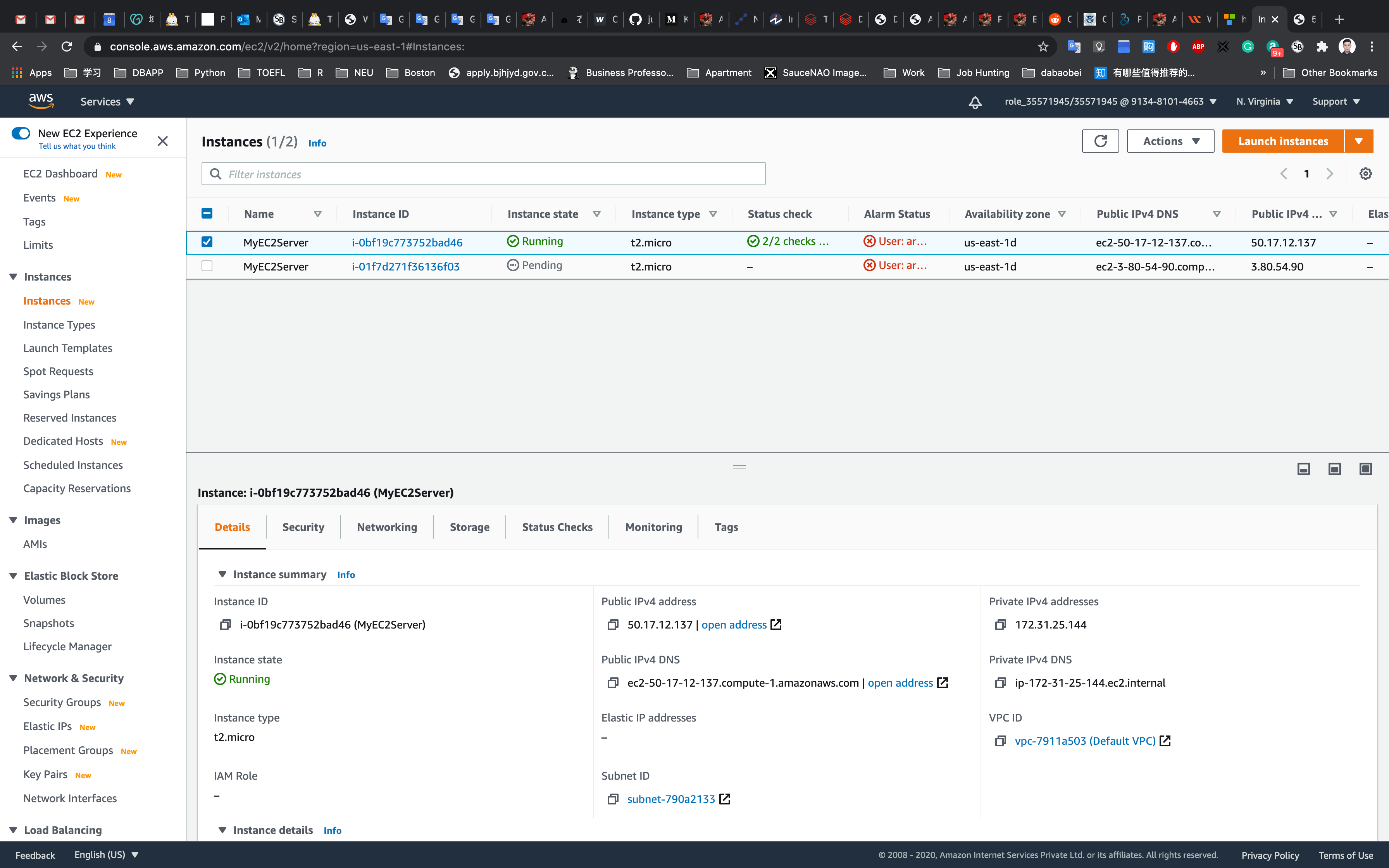Open table preferences gear icon
This screenshot has width=1389, height=868.
[x=1365, y=174]
